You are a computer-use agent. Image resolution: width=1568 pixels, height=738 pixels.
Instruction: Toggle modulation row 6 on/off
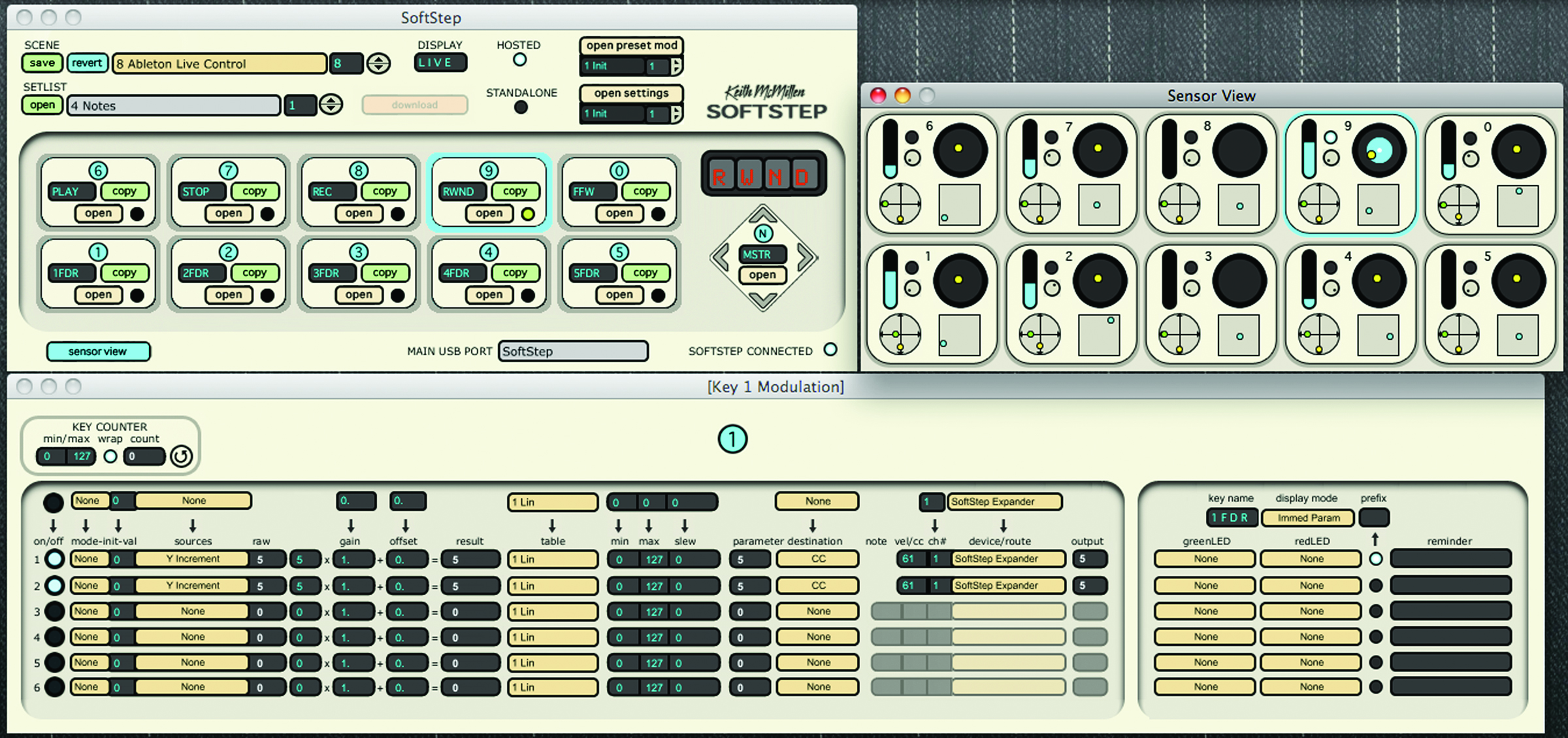pyautogui.click(x=54, y=687)
